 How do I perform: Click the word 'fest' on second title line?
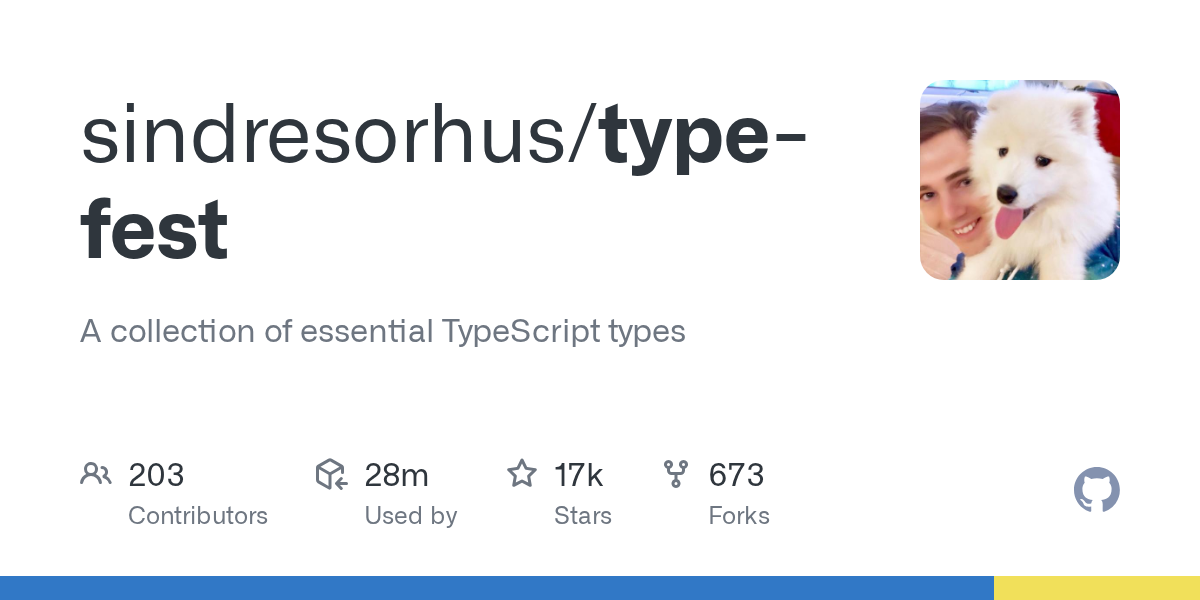(154, 231)
